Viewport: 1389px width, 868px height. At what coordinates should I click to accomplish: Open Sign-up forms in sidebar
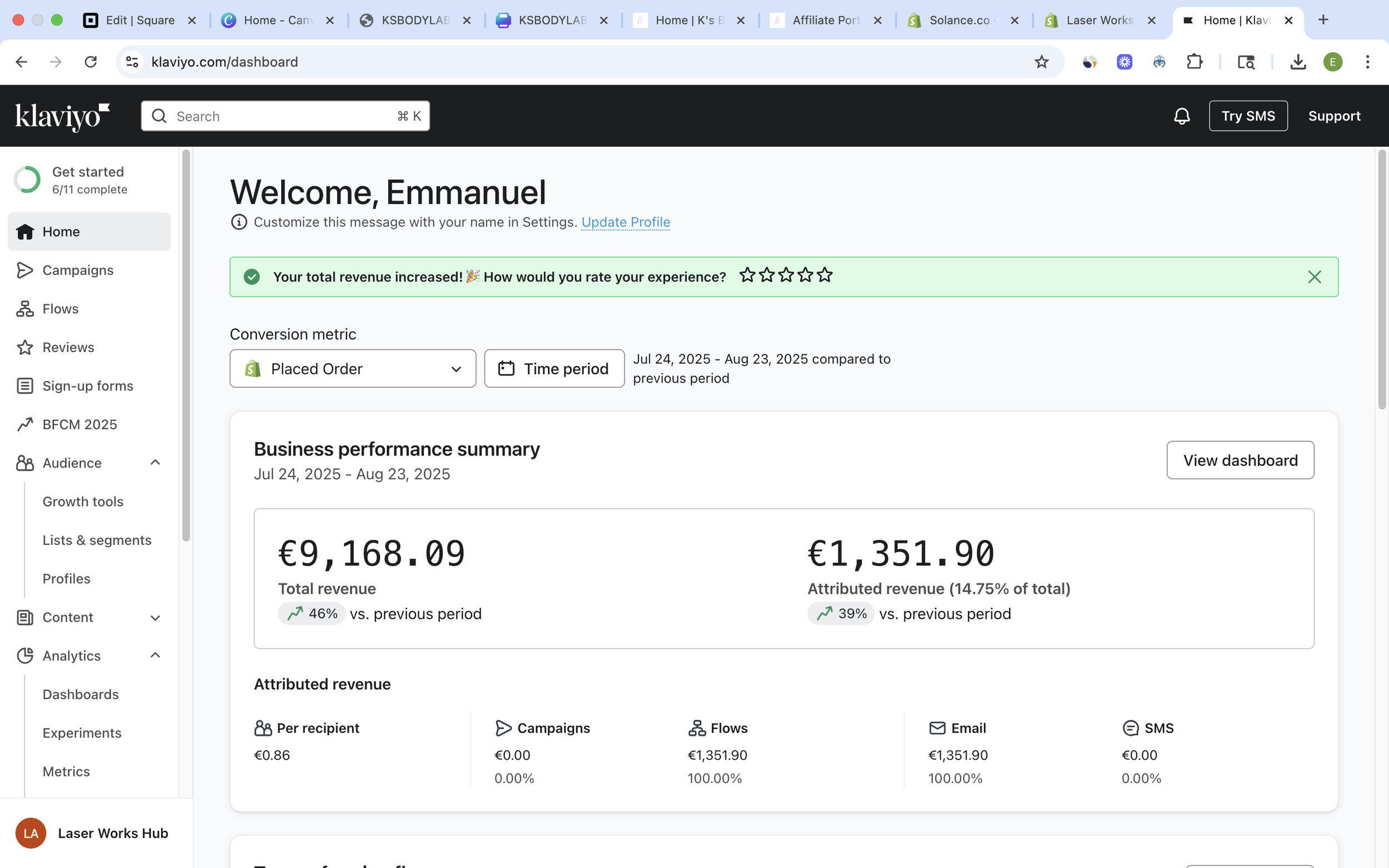(x=87, y=386)
